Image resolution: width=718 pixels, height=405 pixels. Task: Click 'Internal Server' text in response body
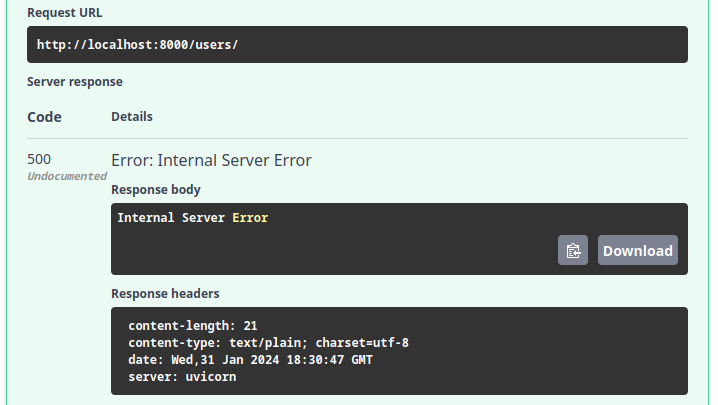coord(170,217)
